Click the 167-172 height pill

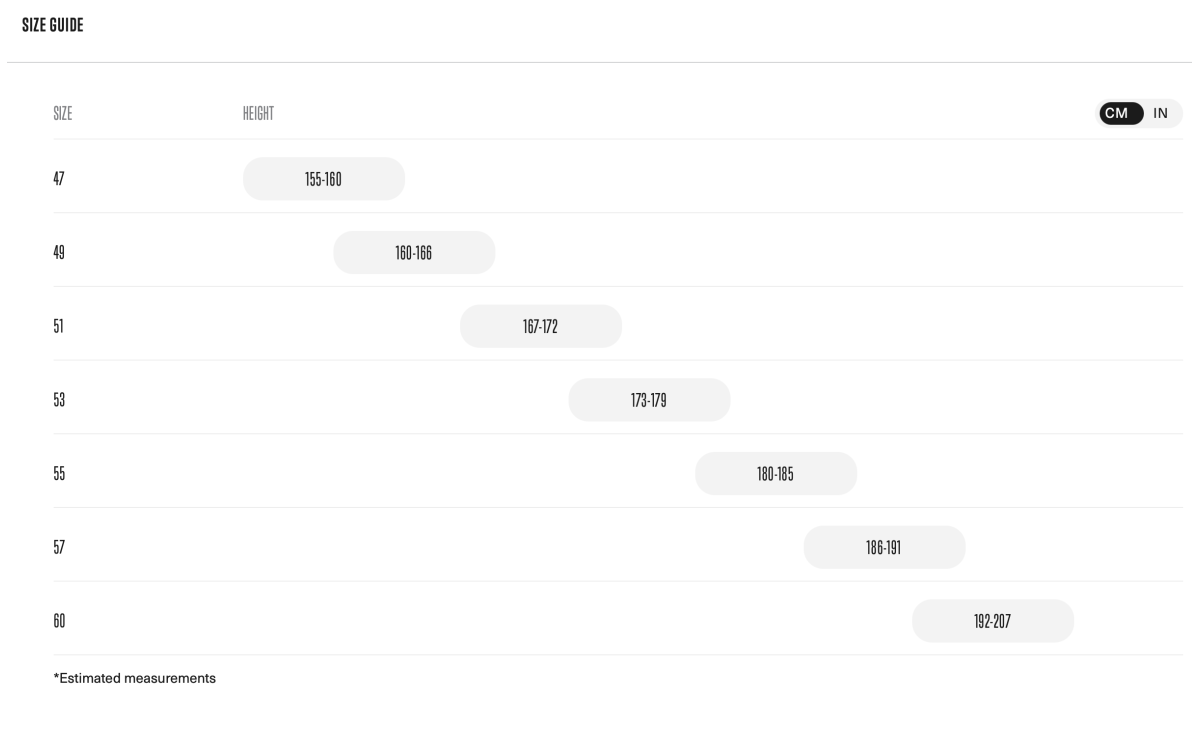click(x=541, y=327)
